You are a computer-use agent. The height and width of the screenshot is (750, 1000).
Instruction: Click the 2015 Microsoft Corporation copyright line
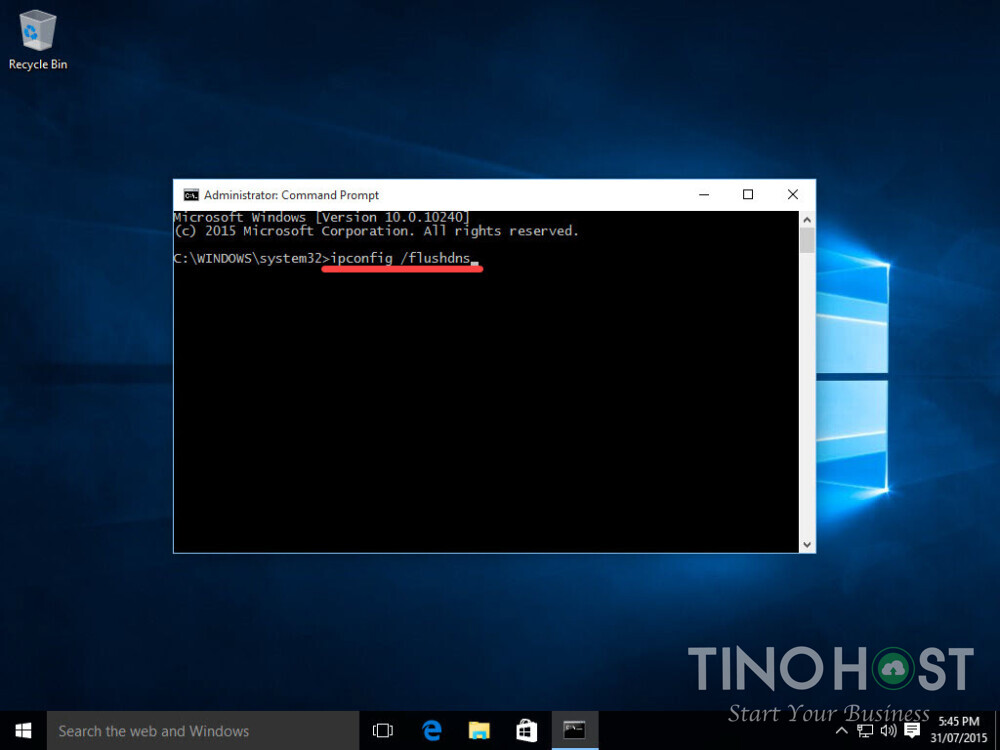point(376,231)
